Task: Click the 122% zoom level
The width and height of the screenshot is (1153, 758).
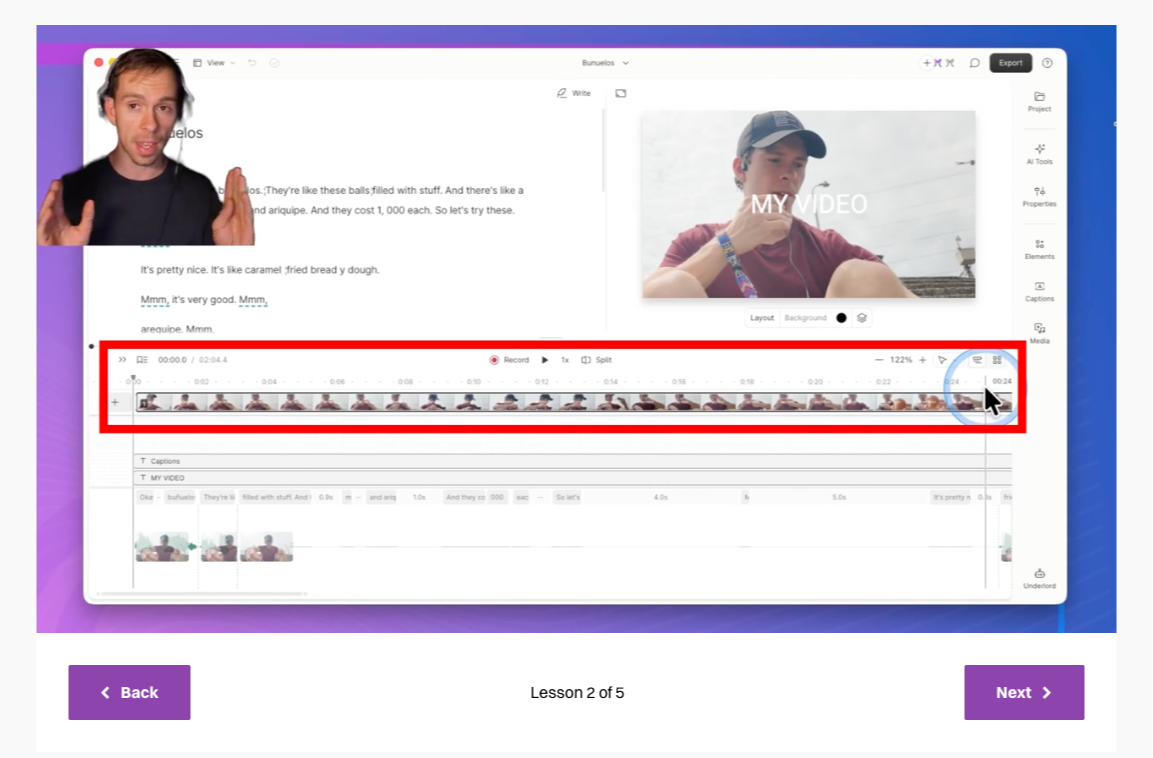Action: (x=901, y=360)
